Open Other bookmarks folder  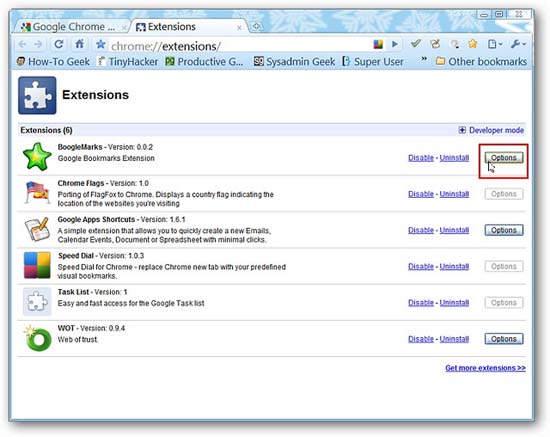pyautogui.click(x=481, y=62)
